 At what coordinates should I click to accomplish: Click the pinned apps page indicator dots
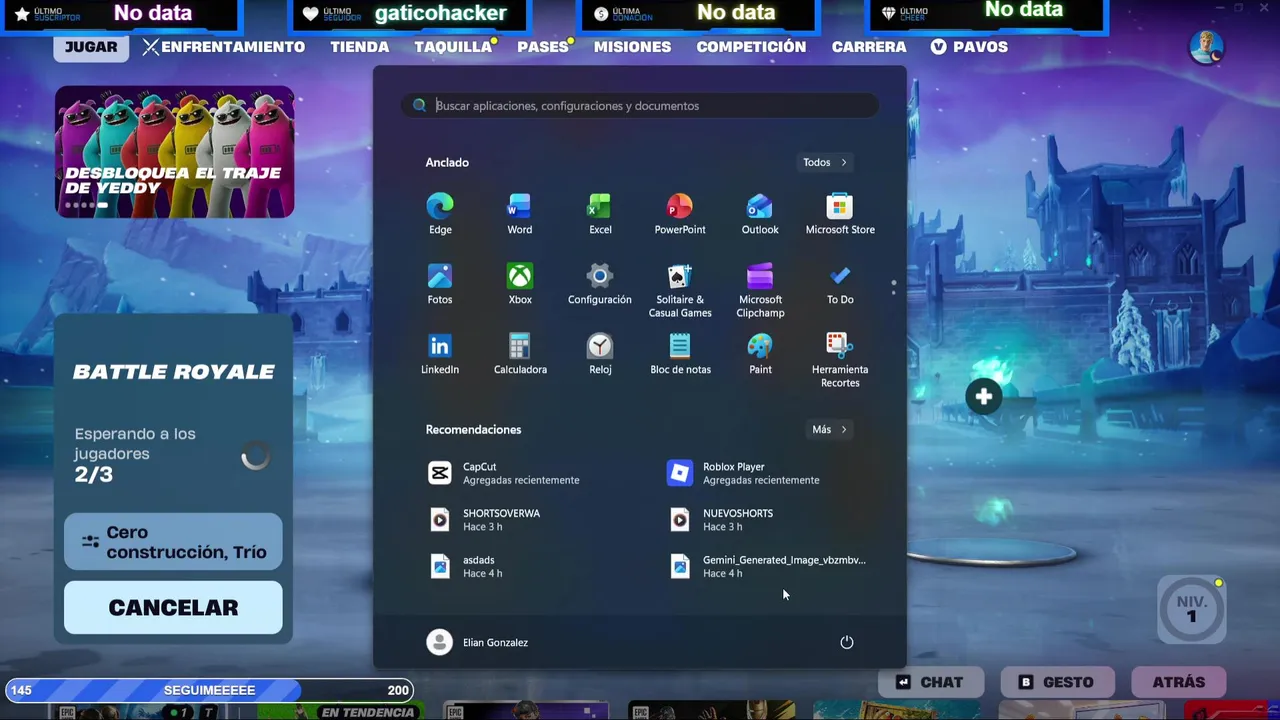[x=893, y=287]
